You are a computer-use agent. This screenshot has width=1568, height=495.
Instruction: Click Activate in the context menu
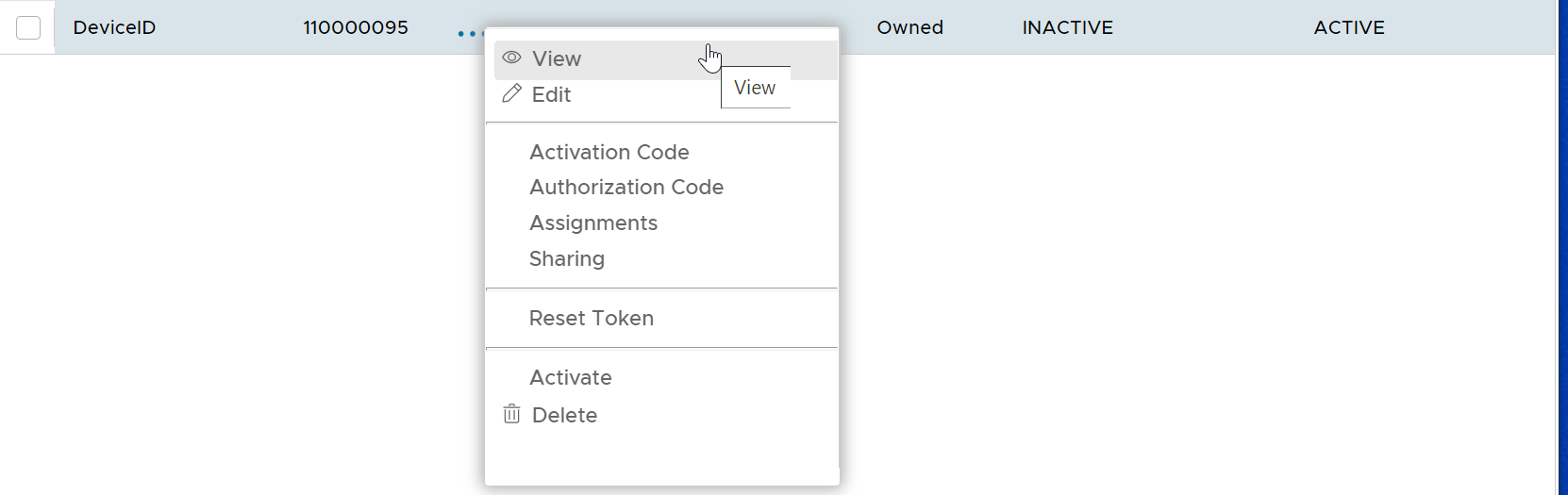pyautogui.click(x=571, y=378)
